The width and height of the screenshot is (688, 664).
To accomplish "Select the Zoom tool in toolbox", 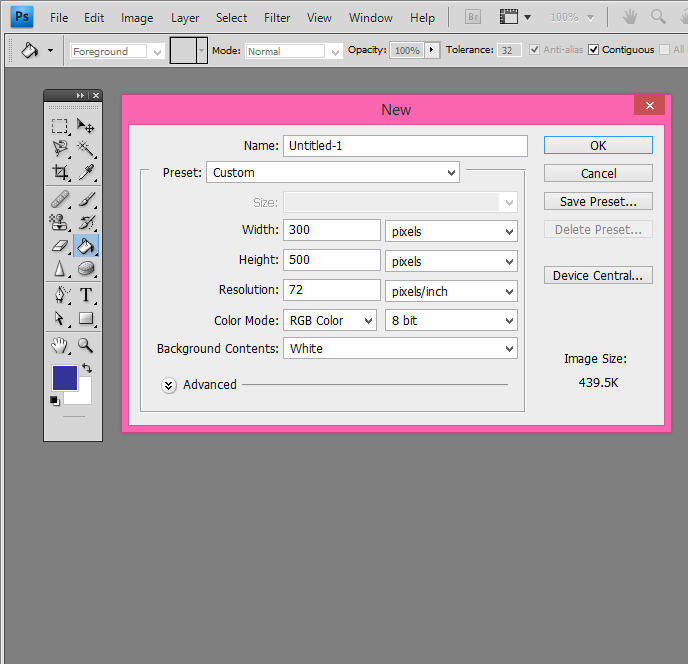I will point(86,345).
